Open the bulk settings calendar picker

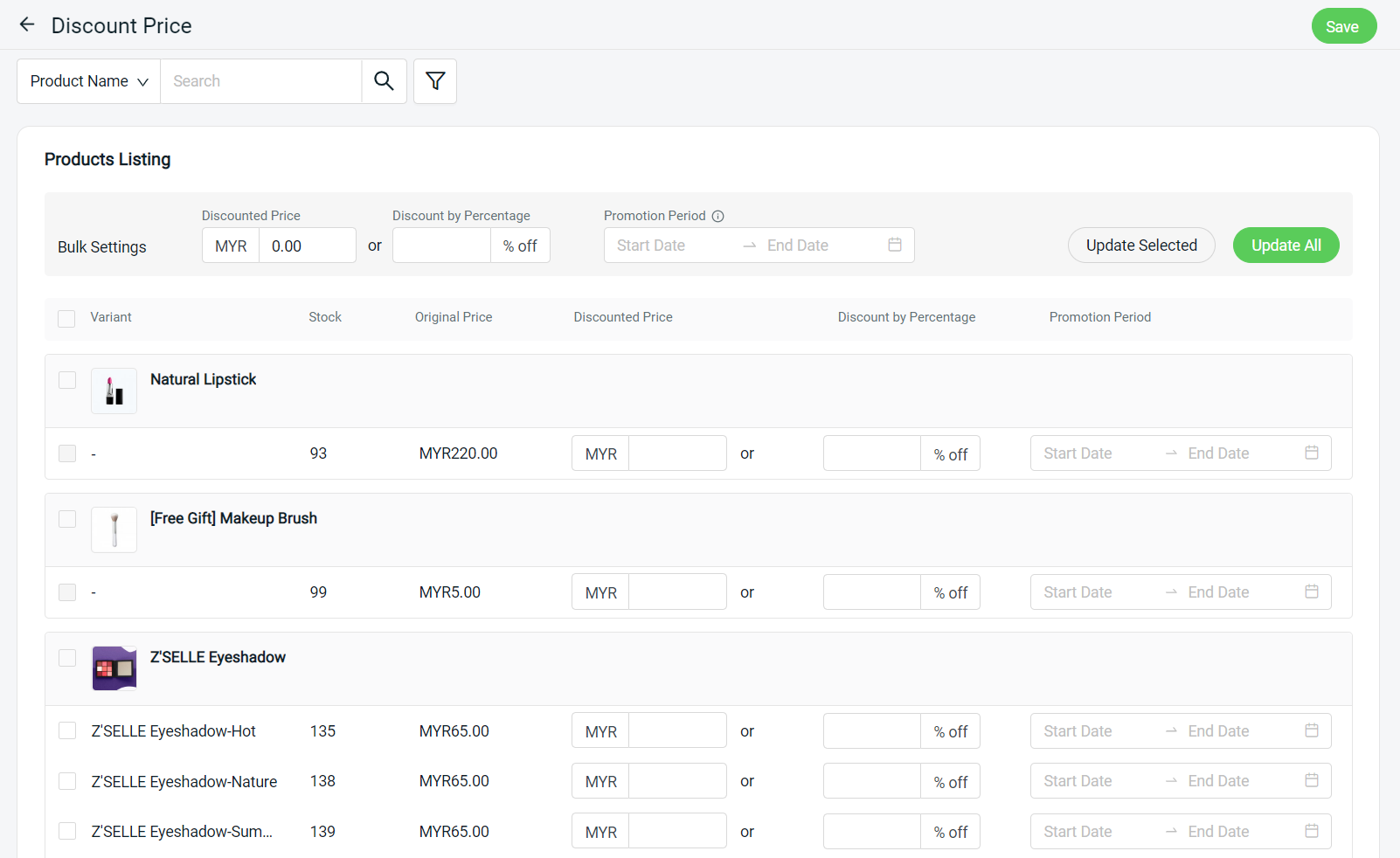click(x=895, y=245)
